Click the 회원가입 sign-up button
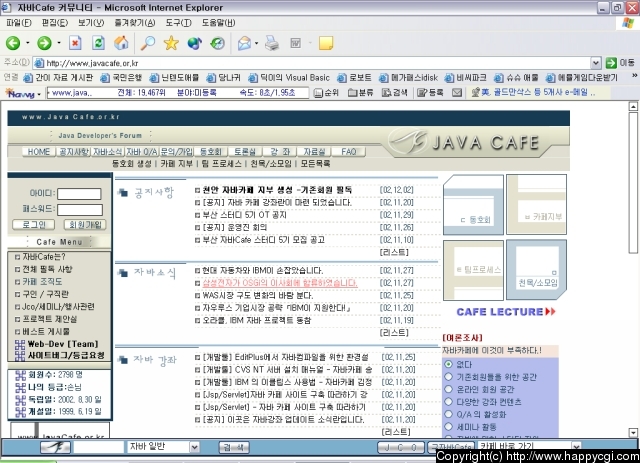The width and height of the screenshot is (640, 463). [85, 225]
